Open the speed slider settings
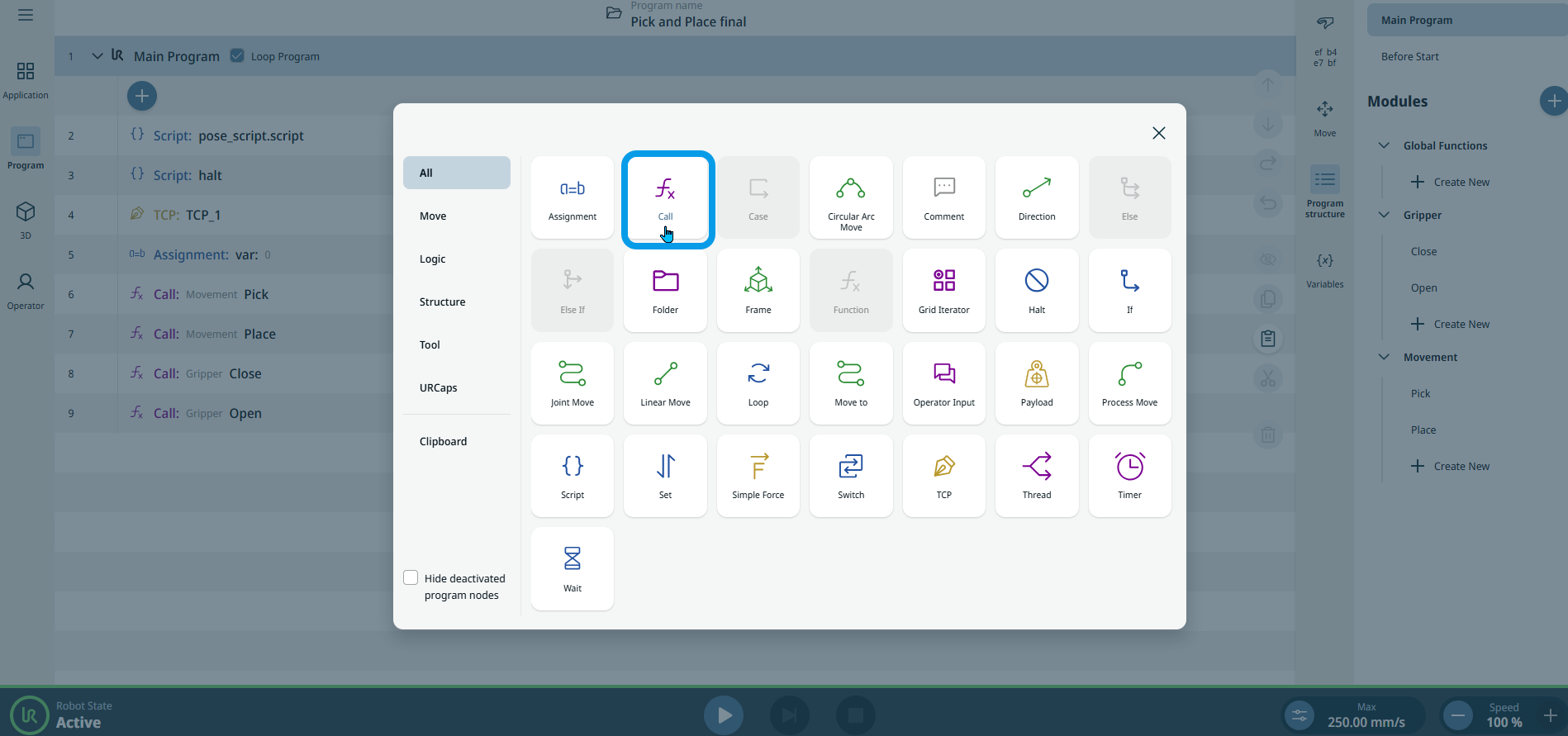Viewport: 1568px width, 736px height. (1300, 715)
